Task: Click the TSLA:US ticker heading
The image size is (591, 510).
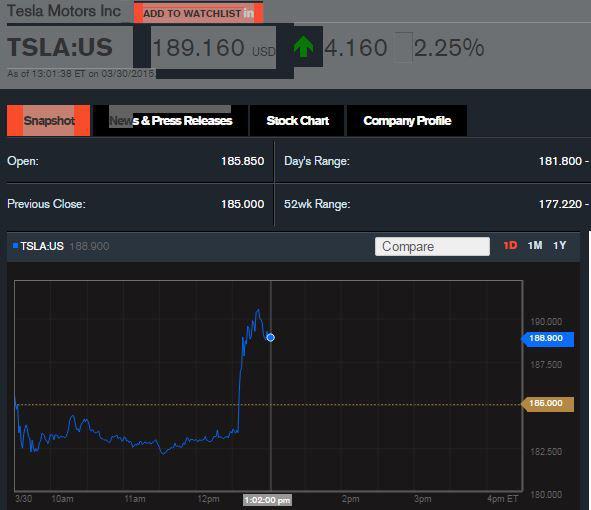Action: pos(60,47)
